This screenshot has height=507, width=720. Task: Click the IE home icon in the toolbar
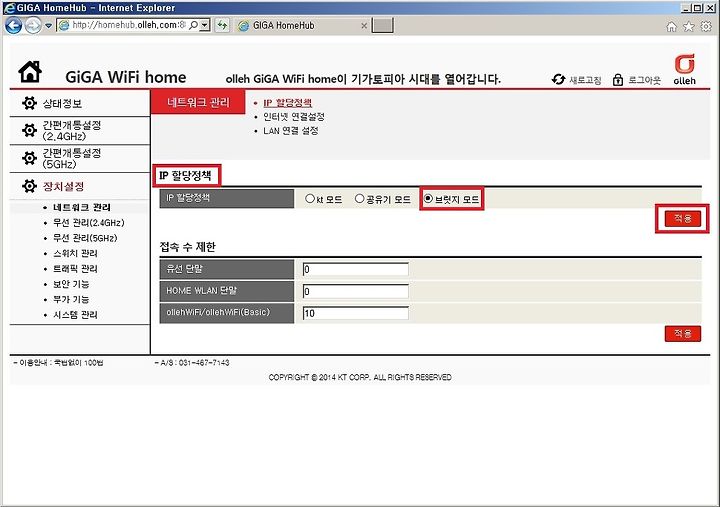pos(671,27)
